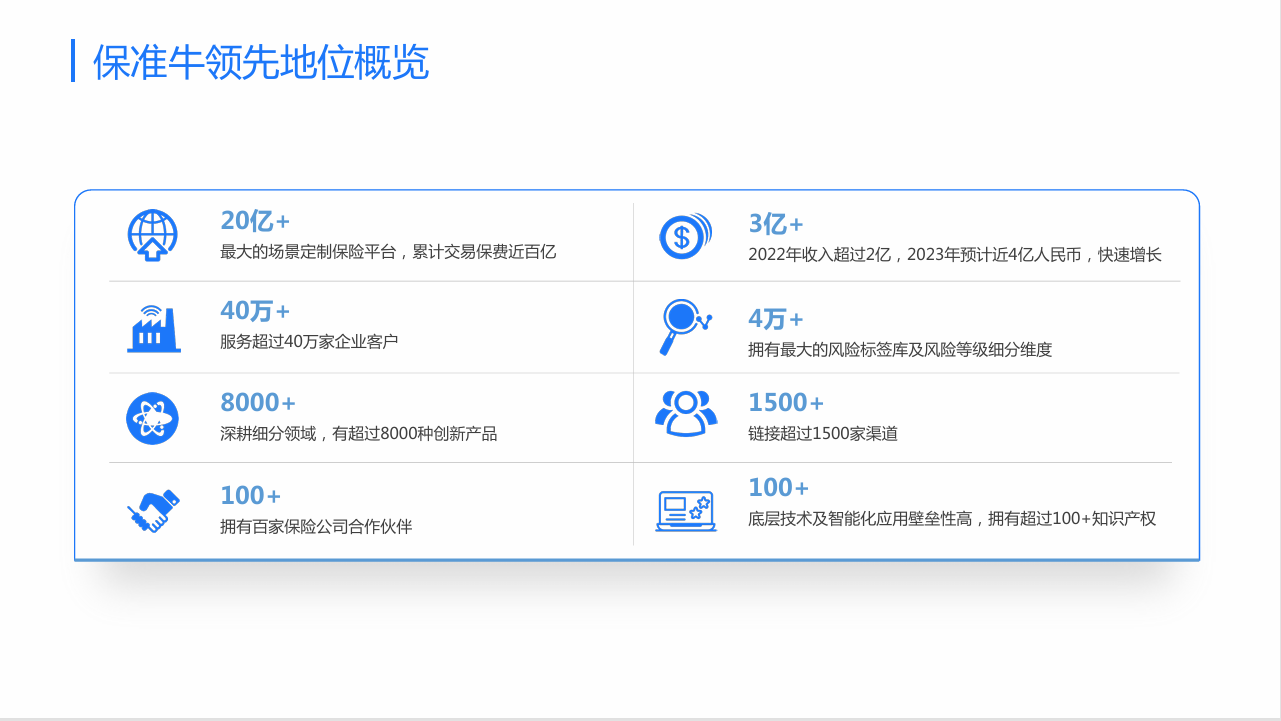Screen dimensions: 1281x721
Task: Select the magnifying glass icon beside 4万+
Action: tap(685, 327)
